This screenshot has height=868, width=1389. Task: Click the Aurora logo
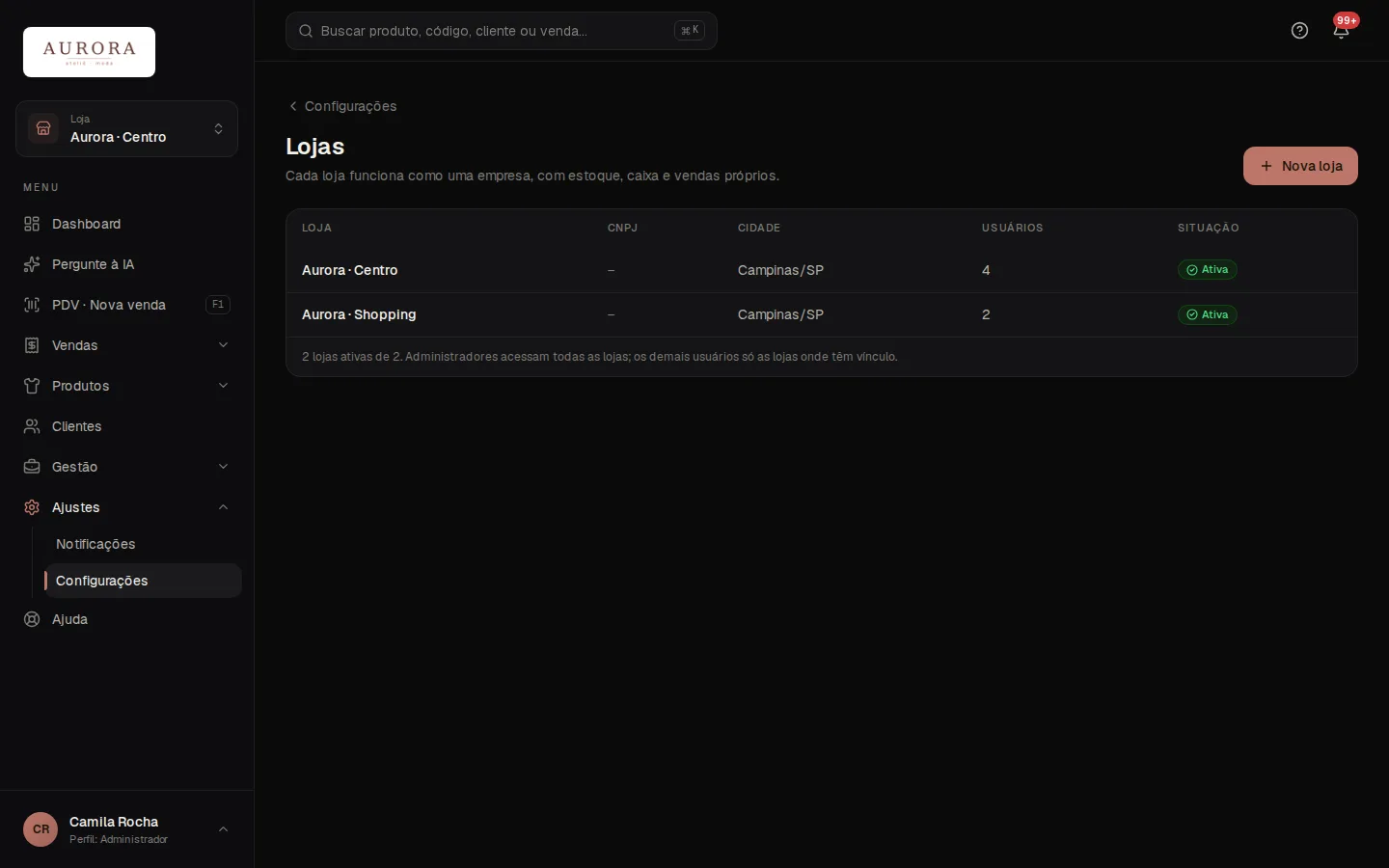point(89,52)
